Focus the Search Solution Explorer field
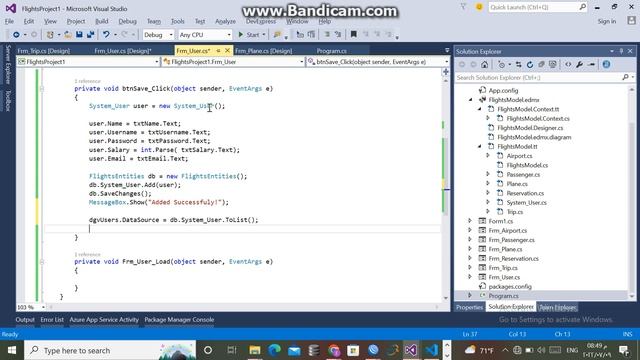 (538, 77)
